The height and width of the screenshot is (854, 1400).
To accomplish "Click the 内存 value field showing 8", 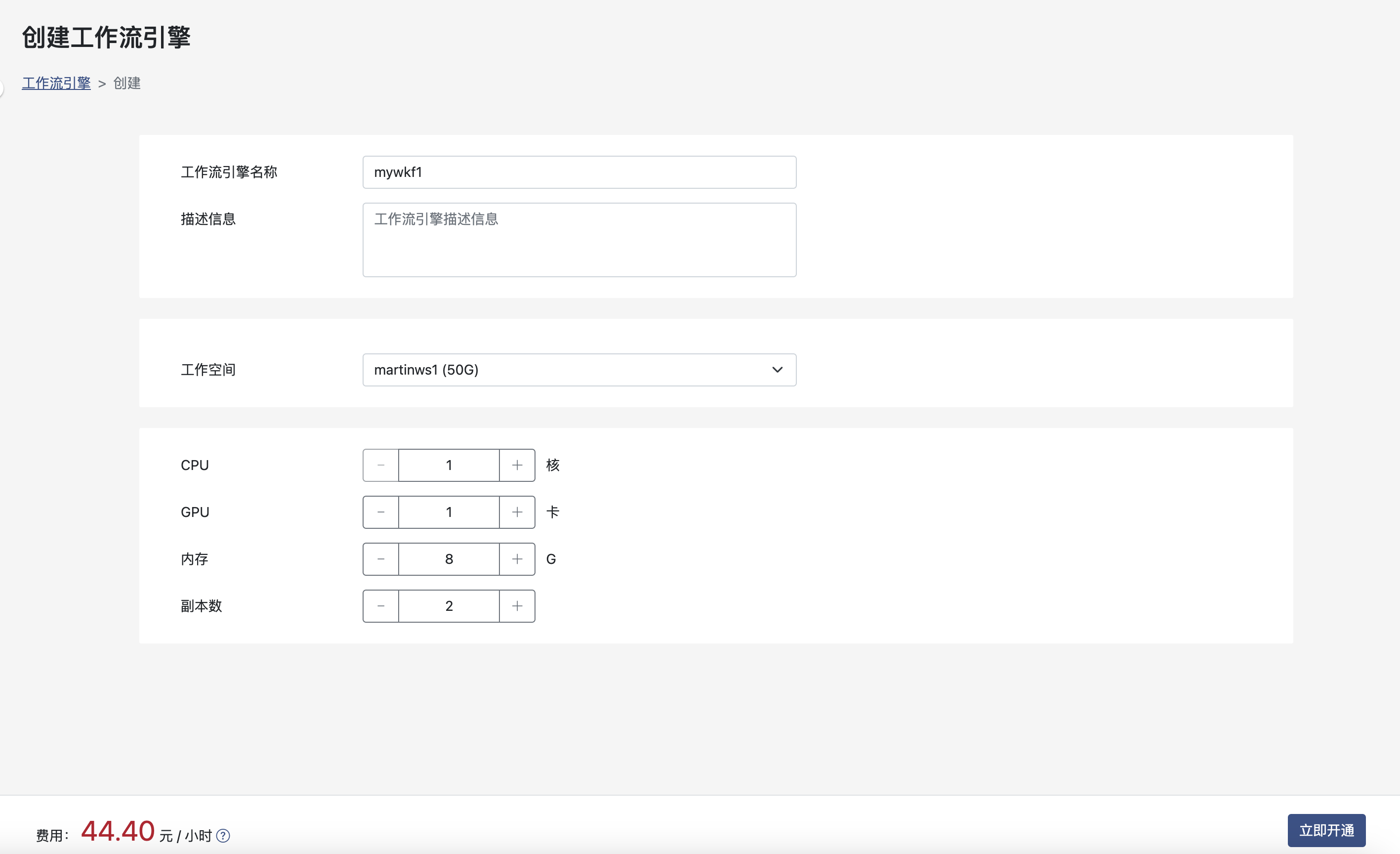I will (449, 559).
